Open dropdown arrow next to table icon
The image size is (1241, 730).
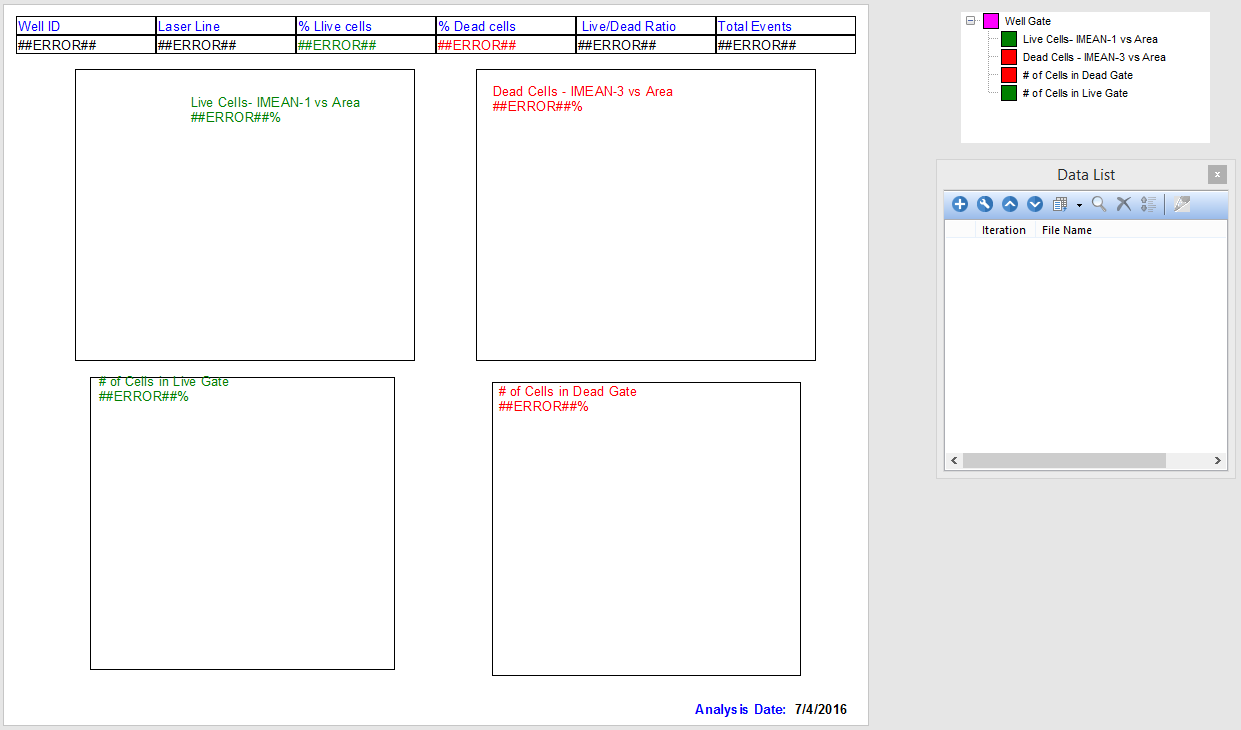coord(1079,205)
